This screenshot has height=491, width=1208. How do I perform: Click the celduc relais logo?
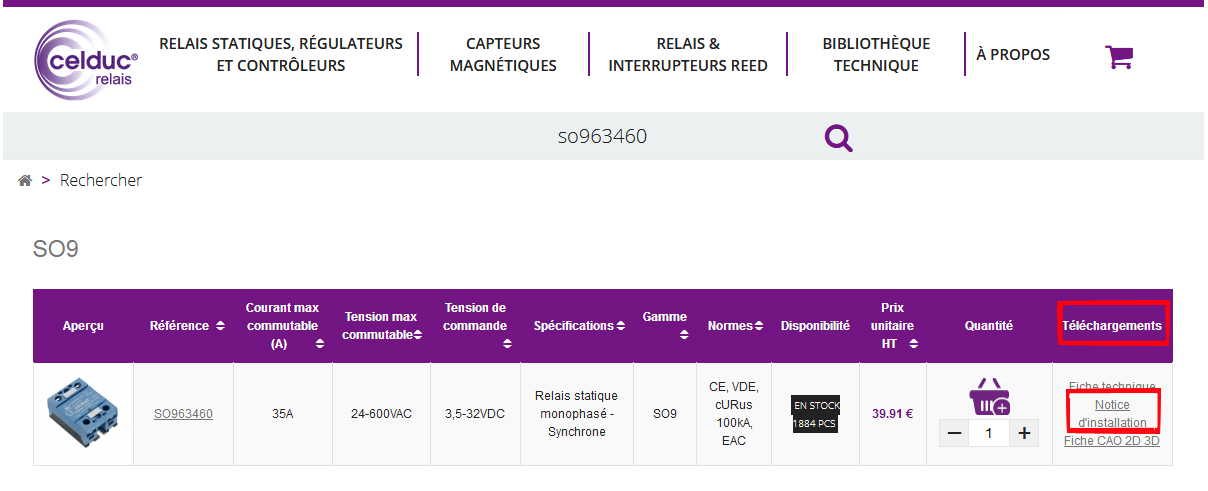coord(85,60)
